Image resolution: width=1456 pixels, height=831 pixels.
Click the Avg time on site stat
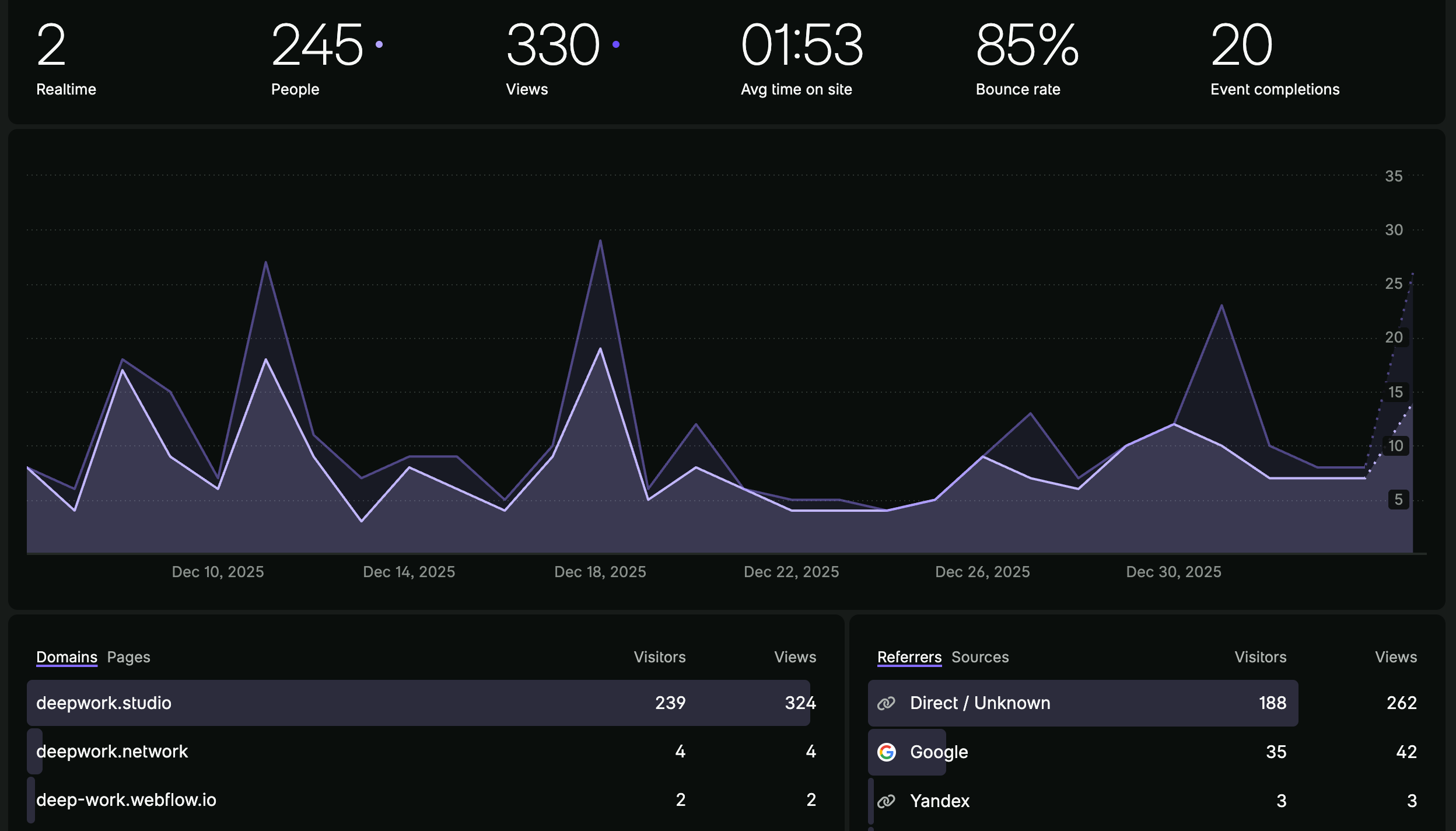coord(801,58)
